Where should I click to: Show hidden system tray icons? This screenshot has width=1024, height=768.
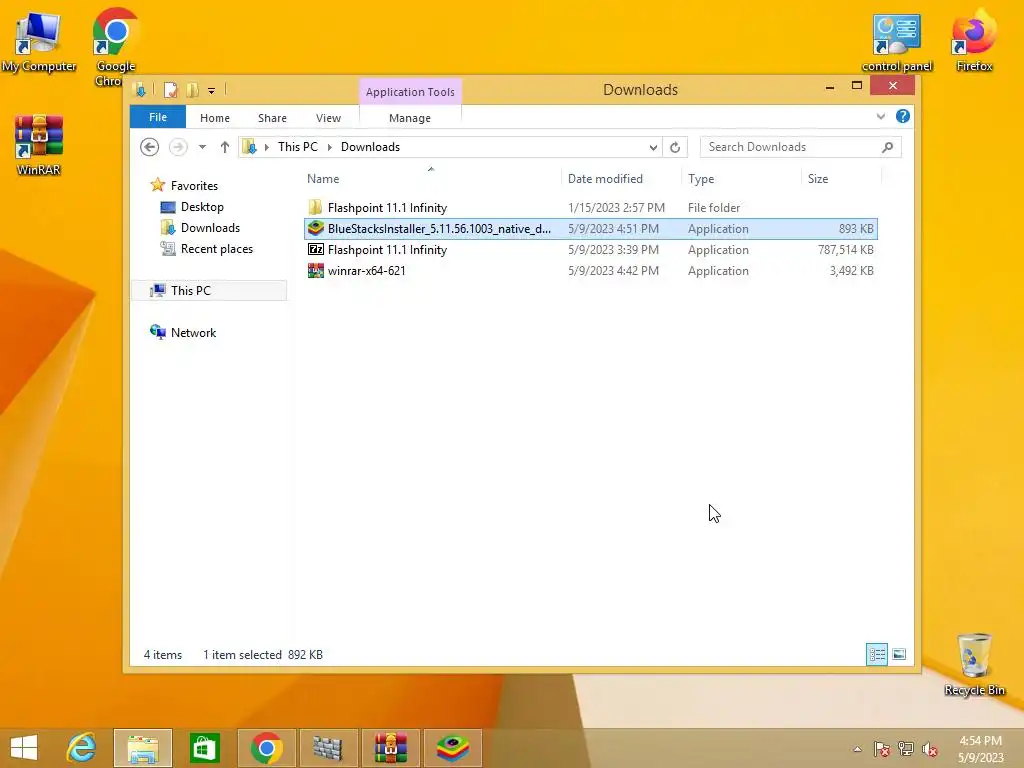click(x=857, y=749)
